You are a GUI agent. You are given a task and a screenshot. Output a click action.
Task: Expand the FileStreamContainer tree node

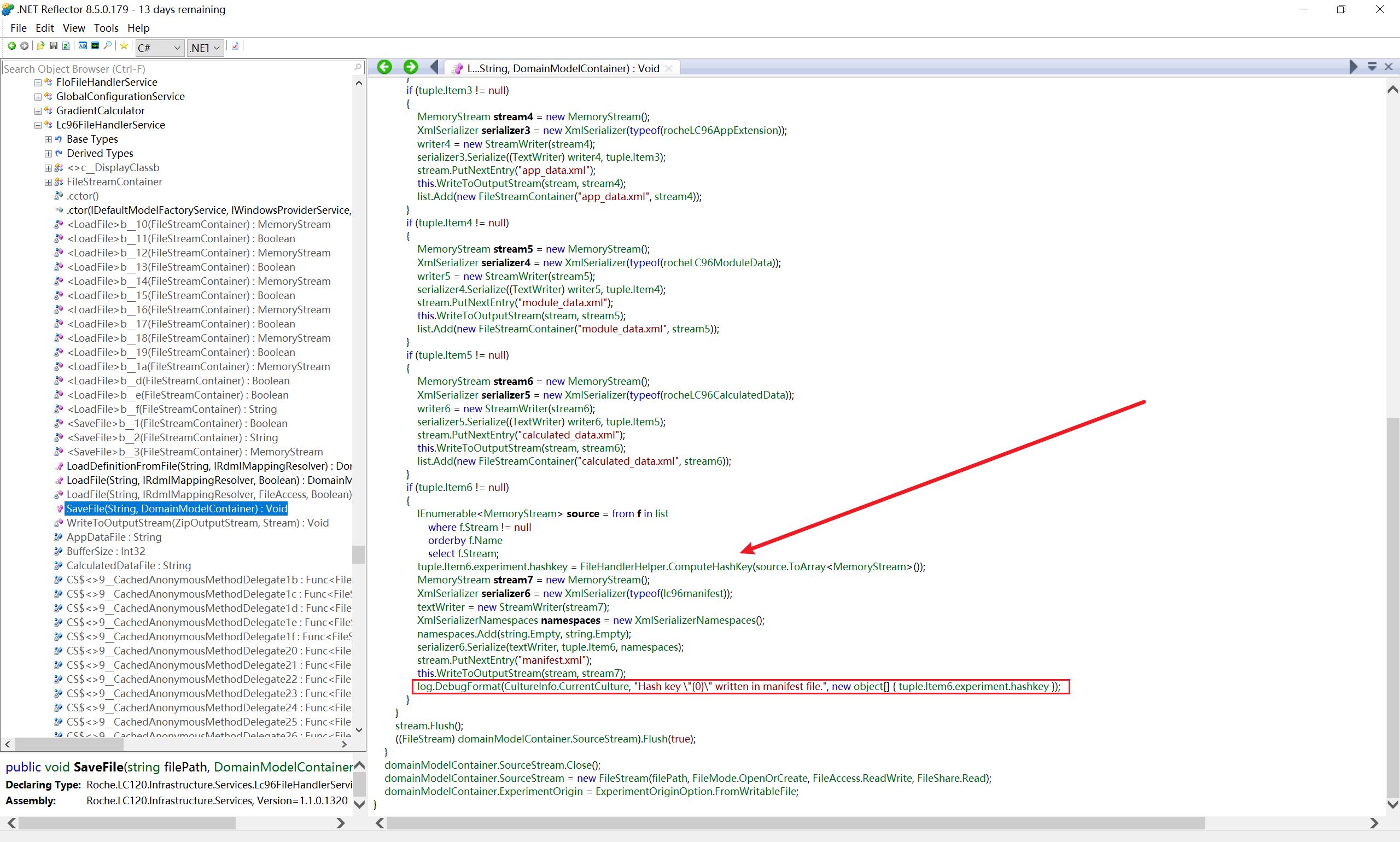[48, 182]
